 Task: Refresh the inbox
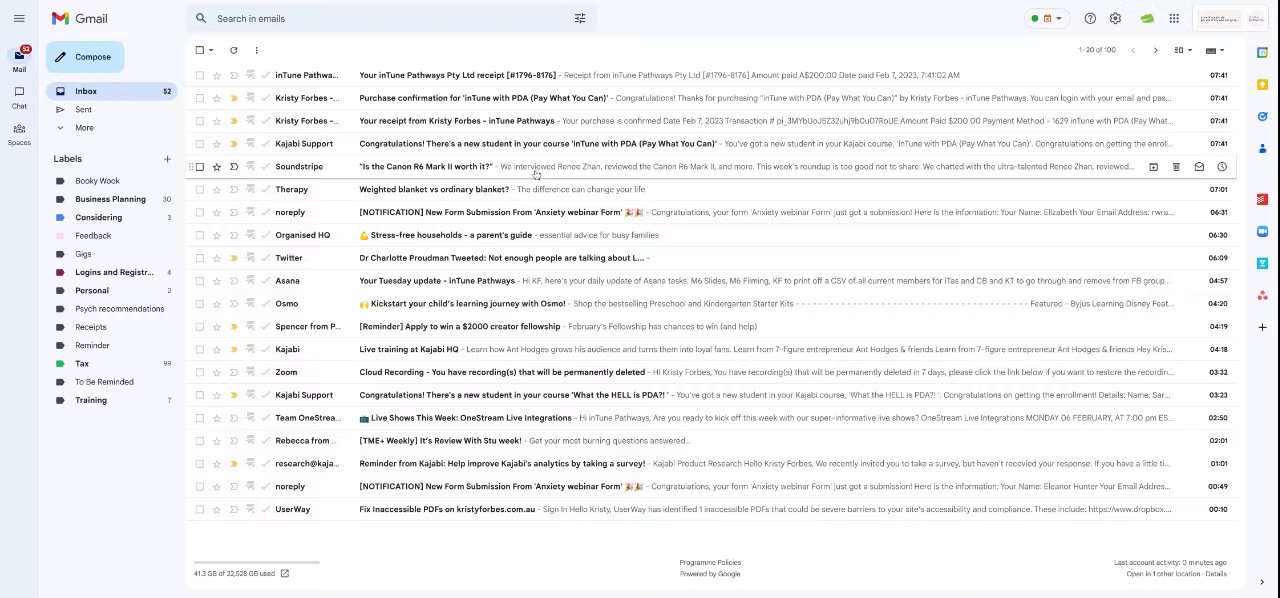point(233,50)
